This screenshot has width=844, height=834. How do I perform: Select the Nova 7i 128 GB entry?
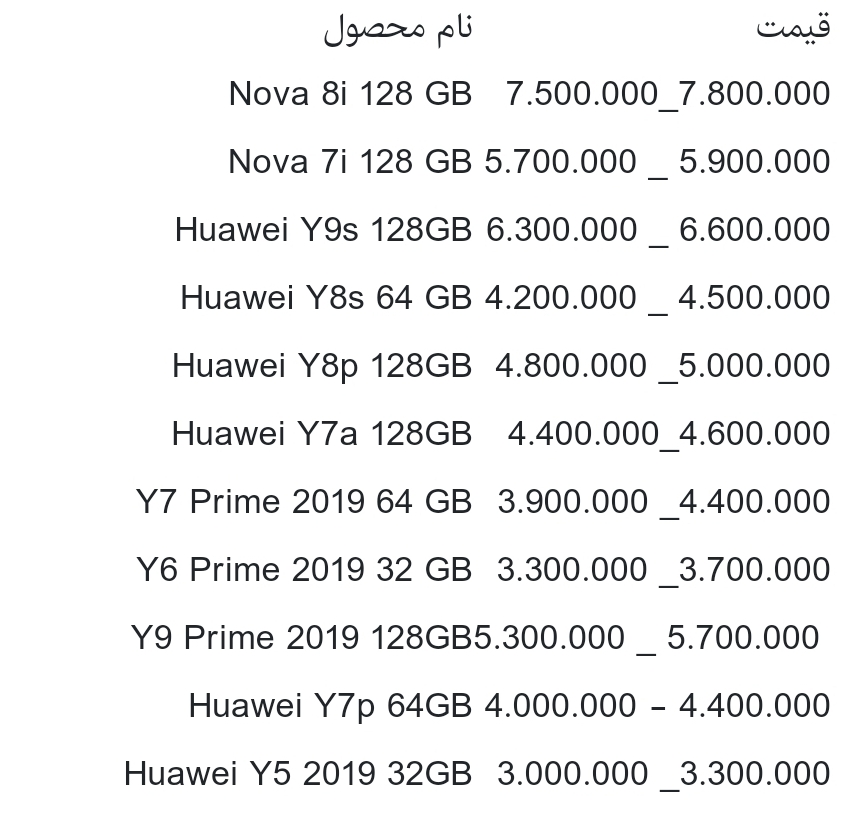[349, 162]
